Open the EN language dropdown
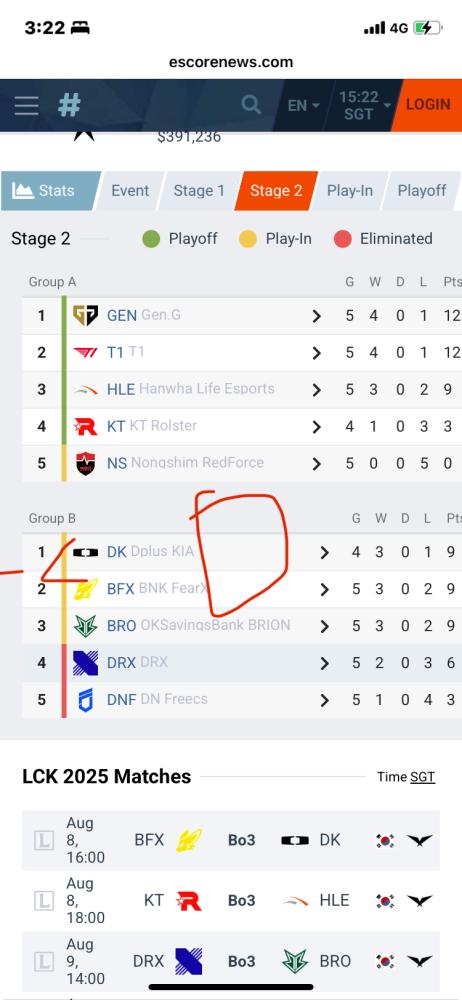The image size is (462, 1000). pos(303,105)
